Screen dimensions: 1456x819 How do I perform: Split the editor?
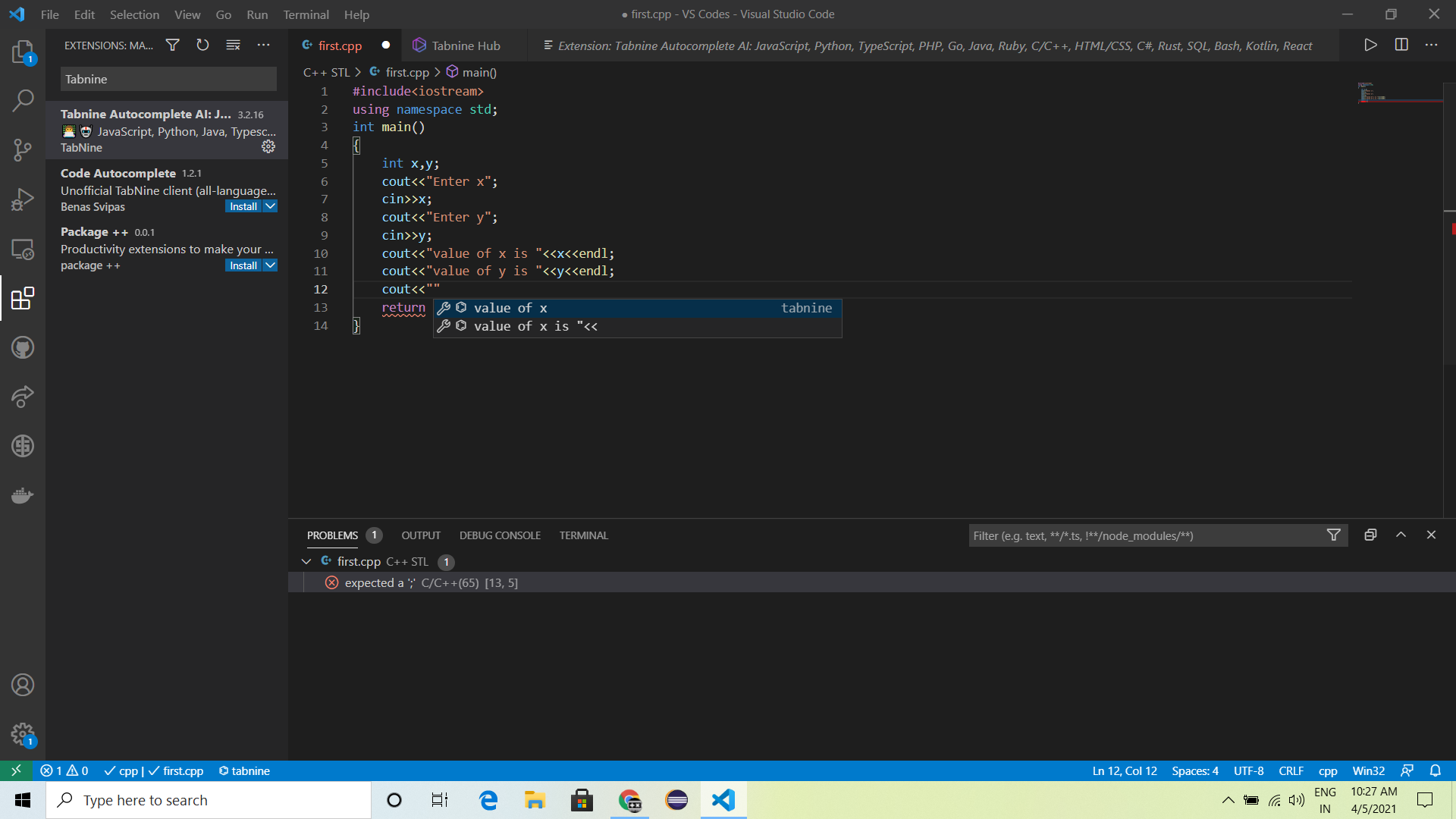(1401, 45)
